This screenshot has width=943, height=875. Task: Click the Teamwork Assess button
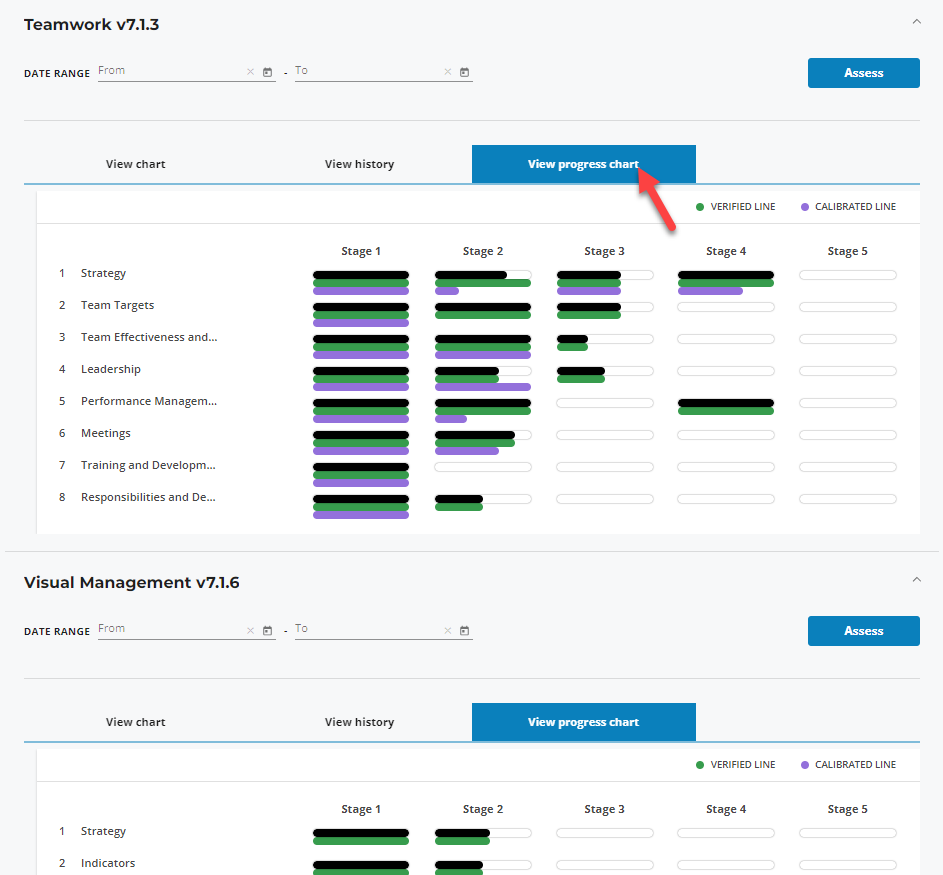863,73
